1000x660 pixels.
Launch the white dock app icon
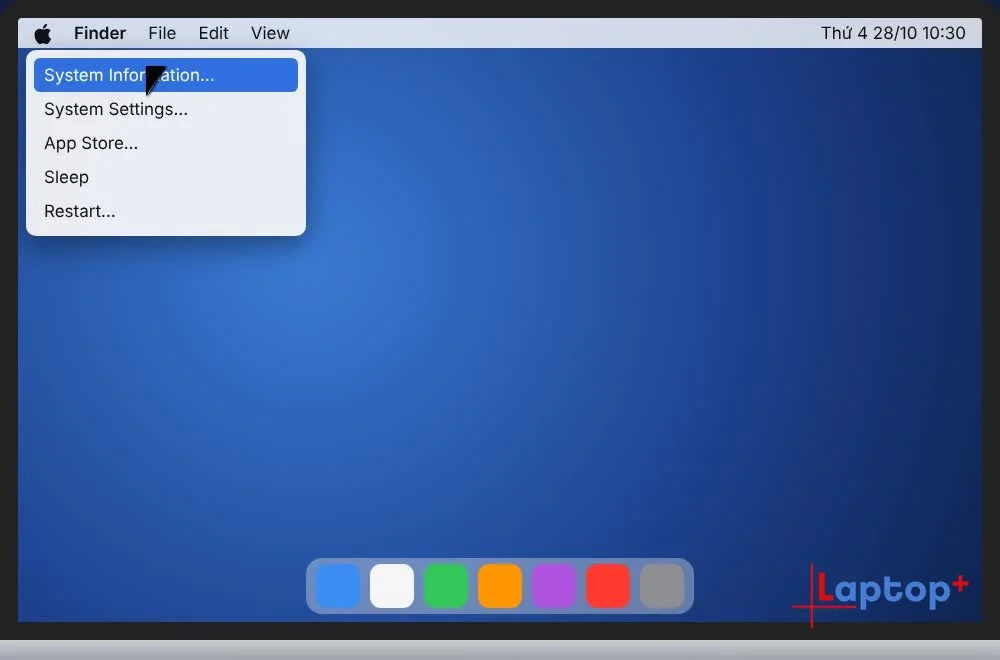(x=392, y=585)
